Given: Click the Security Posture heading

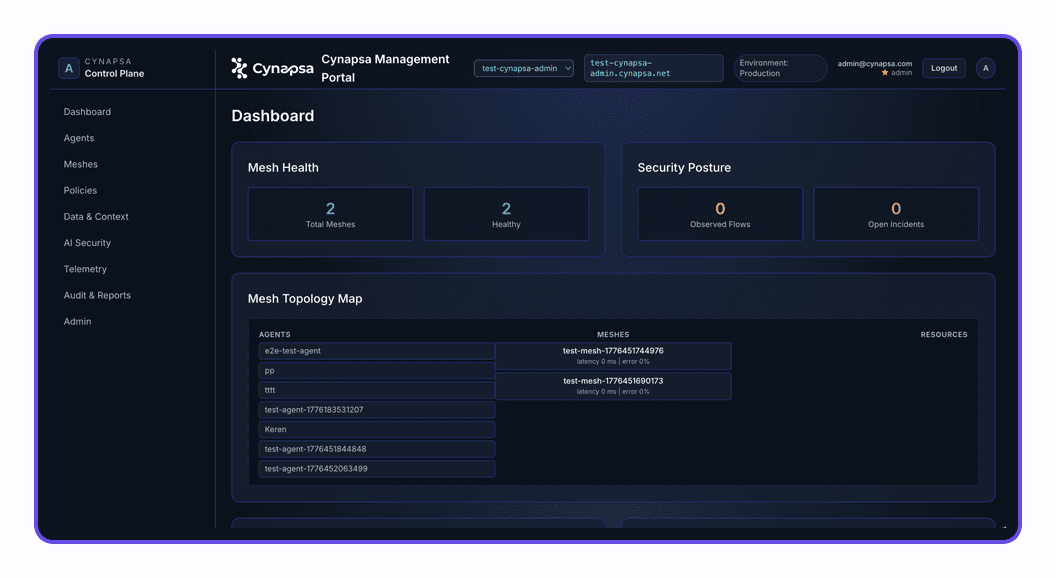Looking at the screenshot, I should [684, 168].
